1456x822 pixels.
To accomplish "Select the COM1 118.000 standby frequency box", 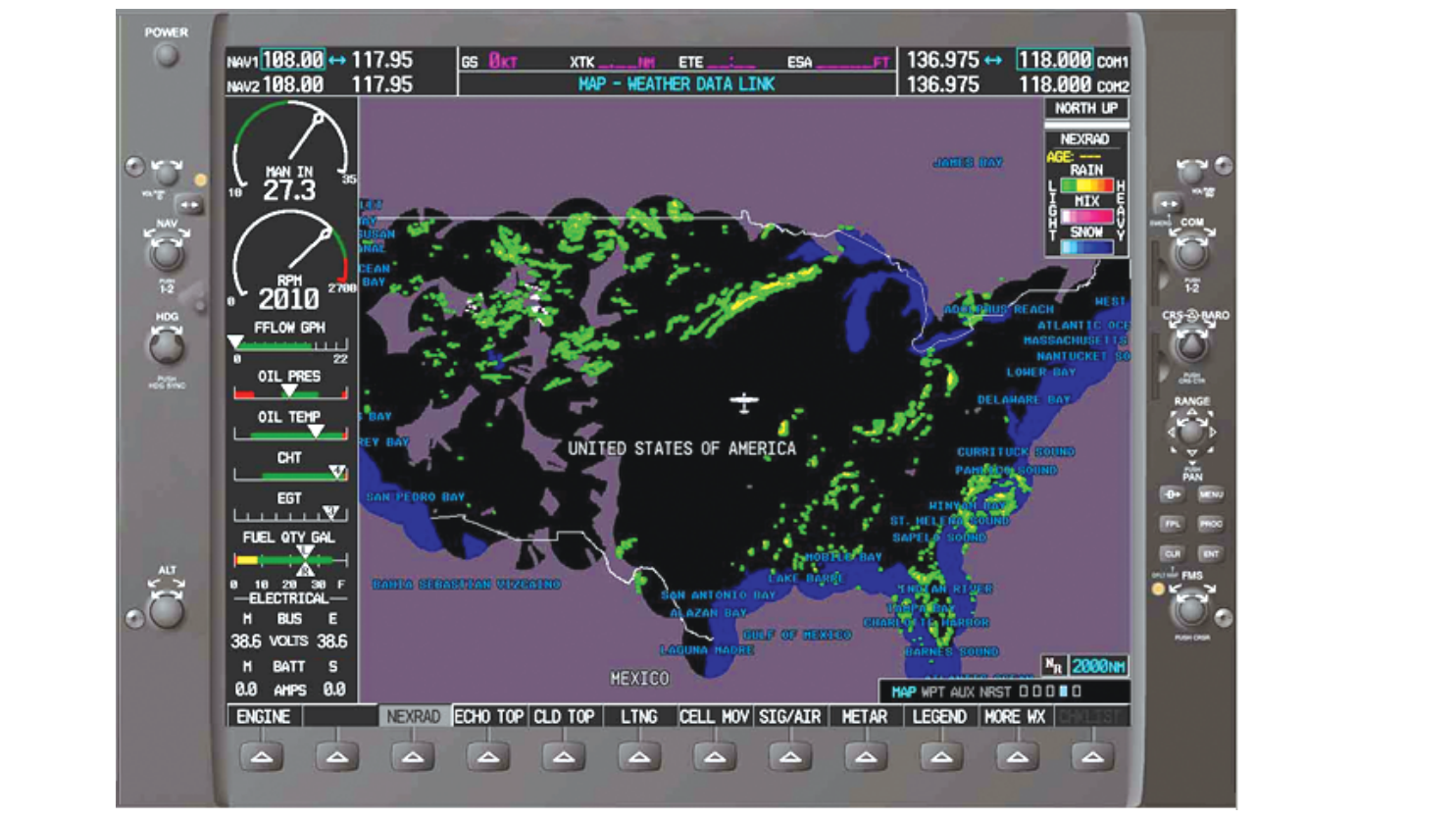I will [1055, 60].
